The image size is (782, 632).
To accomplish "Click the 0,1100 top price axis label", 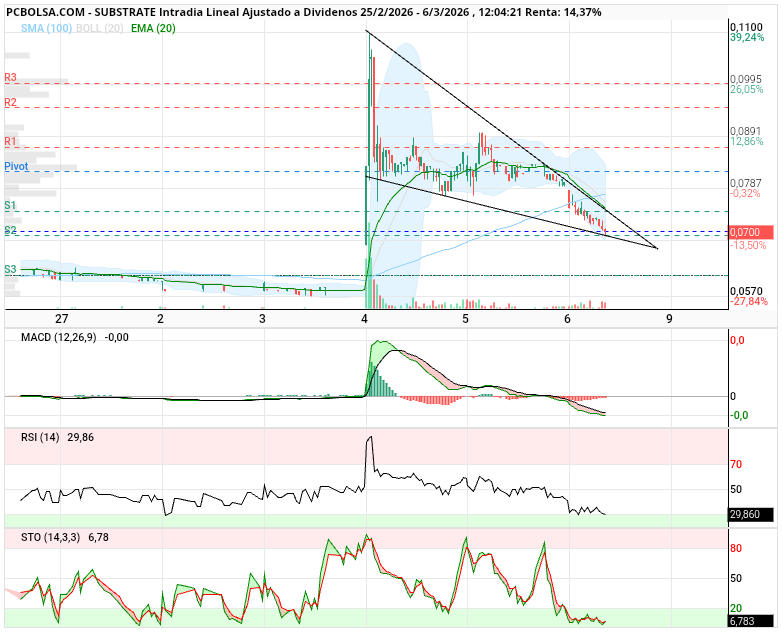I will [x=746, y=26].
